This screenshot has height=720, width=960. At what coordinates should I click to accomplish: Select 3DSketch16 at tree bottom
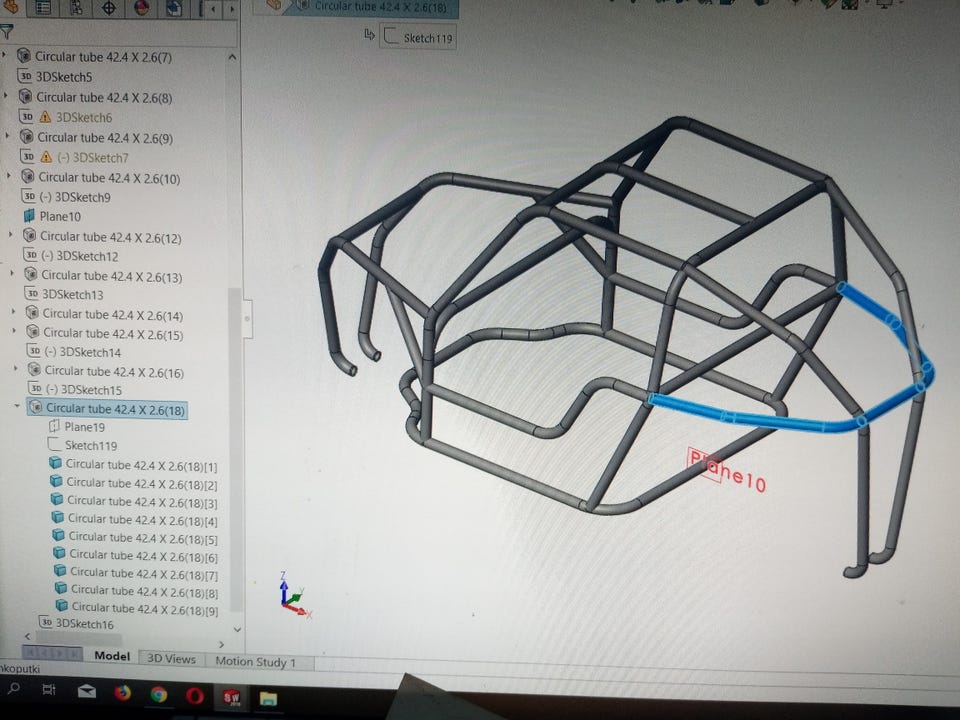point(84,624)
